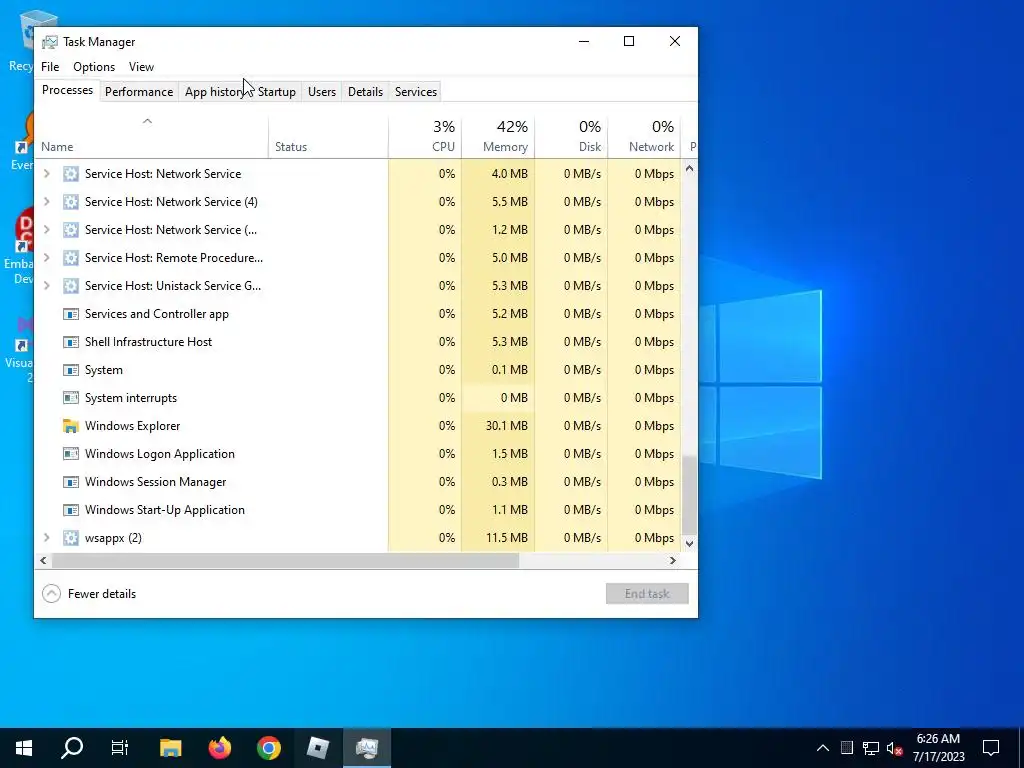Click the Service Host: Remote Procedure gear icon
1024x768 pixels.
71,258
